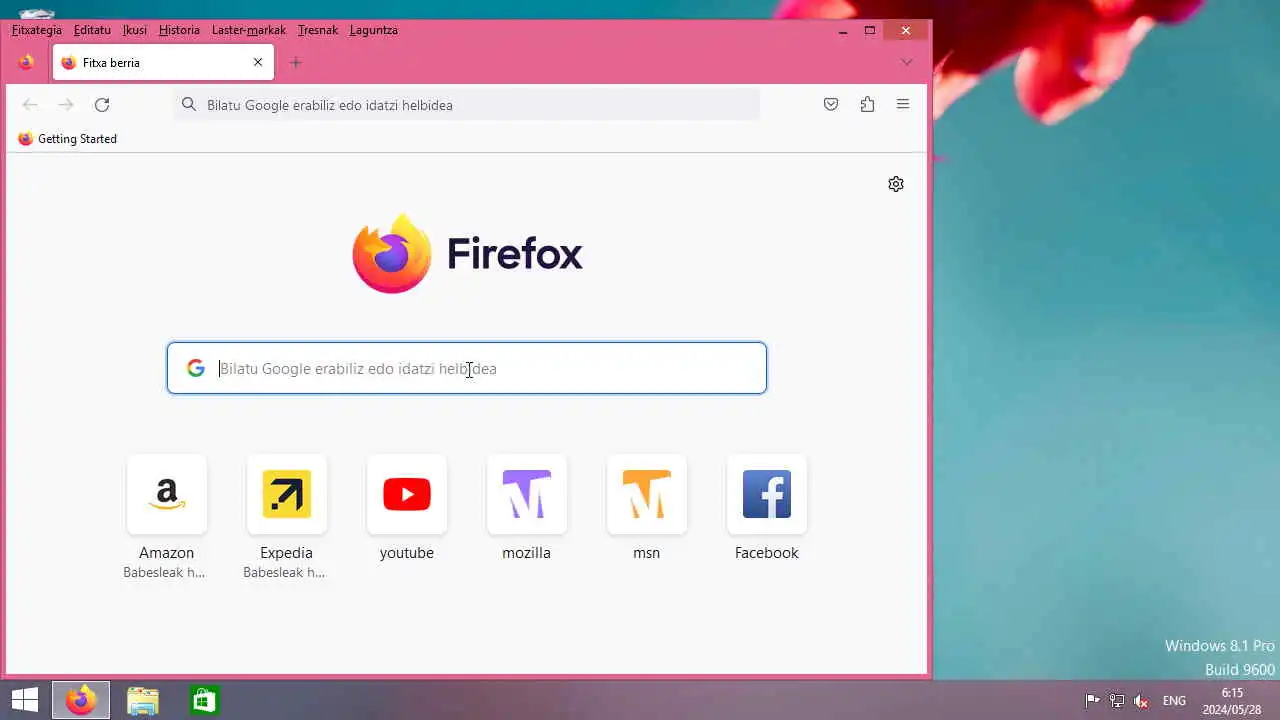Open File Explorer from taskbar
Image resolution: width=1280 pixels, height=720 pixels.
click(x=143, y=700)
